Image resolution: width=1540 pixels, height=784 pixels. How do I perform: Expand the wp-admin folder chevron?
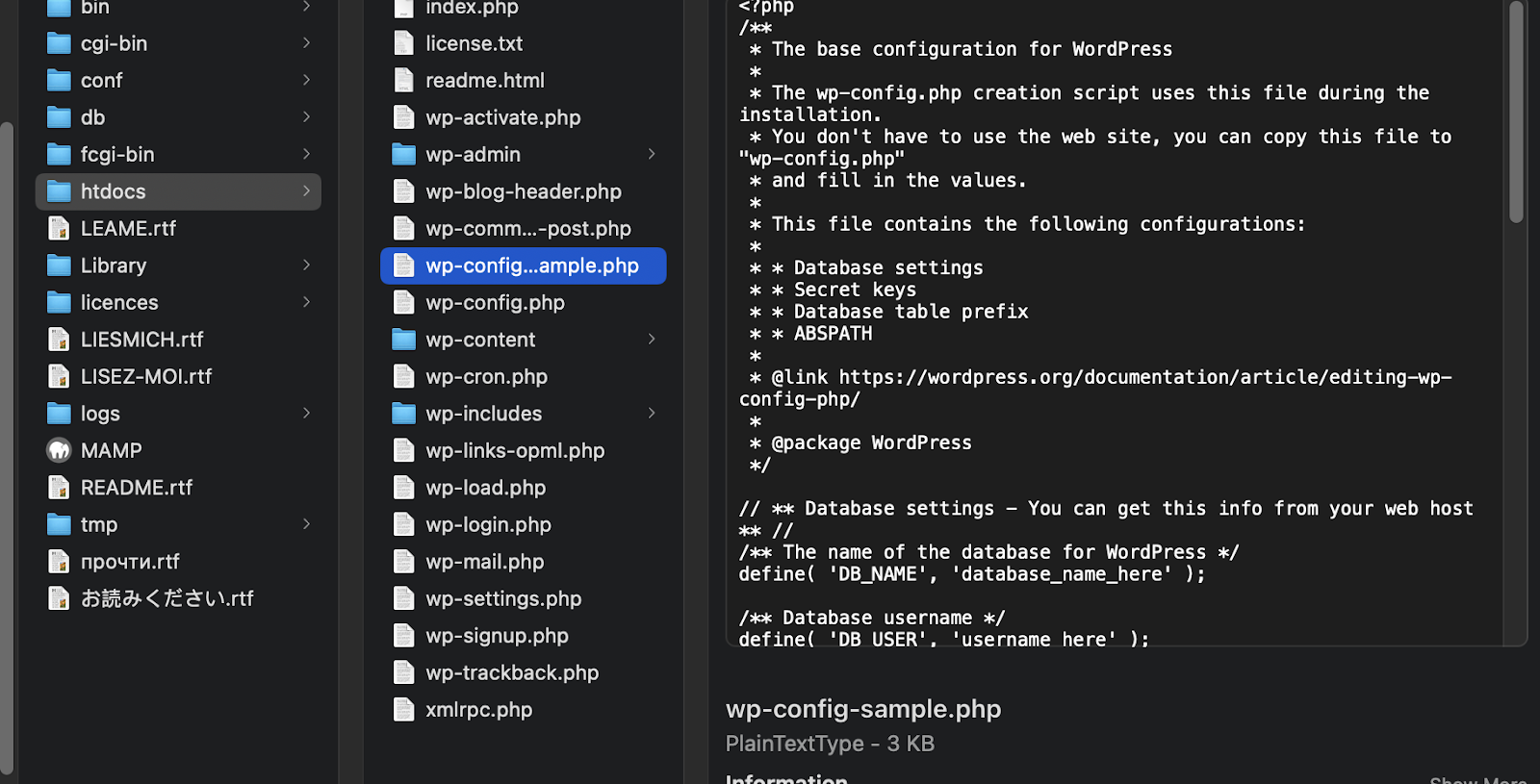(652, 154)
